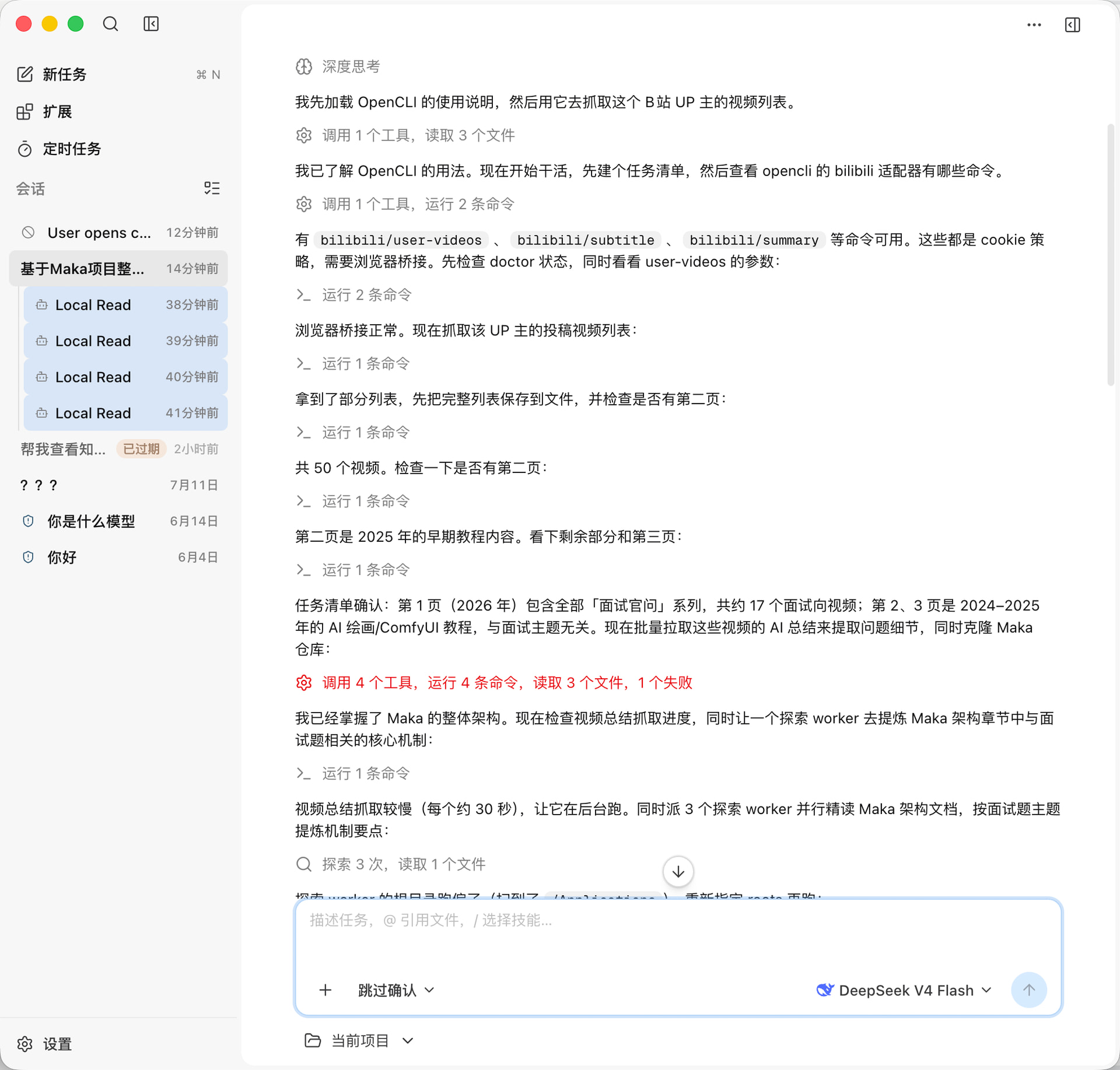Open Local Read session from 41分钟前
Image resolution: width=1120 pixels, height=1070 pixels.
[x=125, y=413]
